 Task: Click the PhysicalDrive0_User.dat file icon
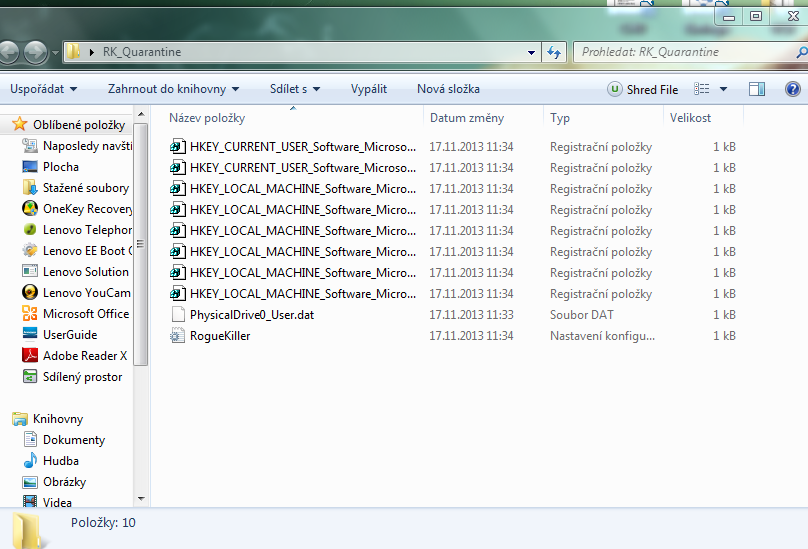(178, 314)
